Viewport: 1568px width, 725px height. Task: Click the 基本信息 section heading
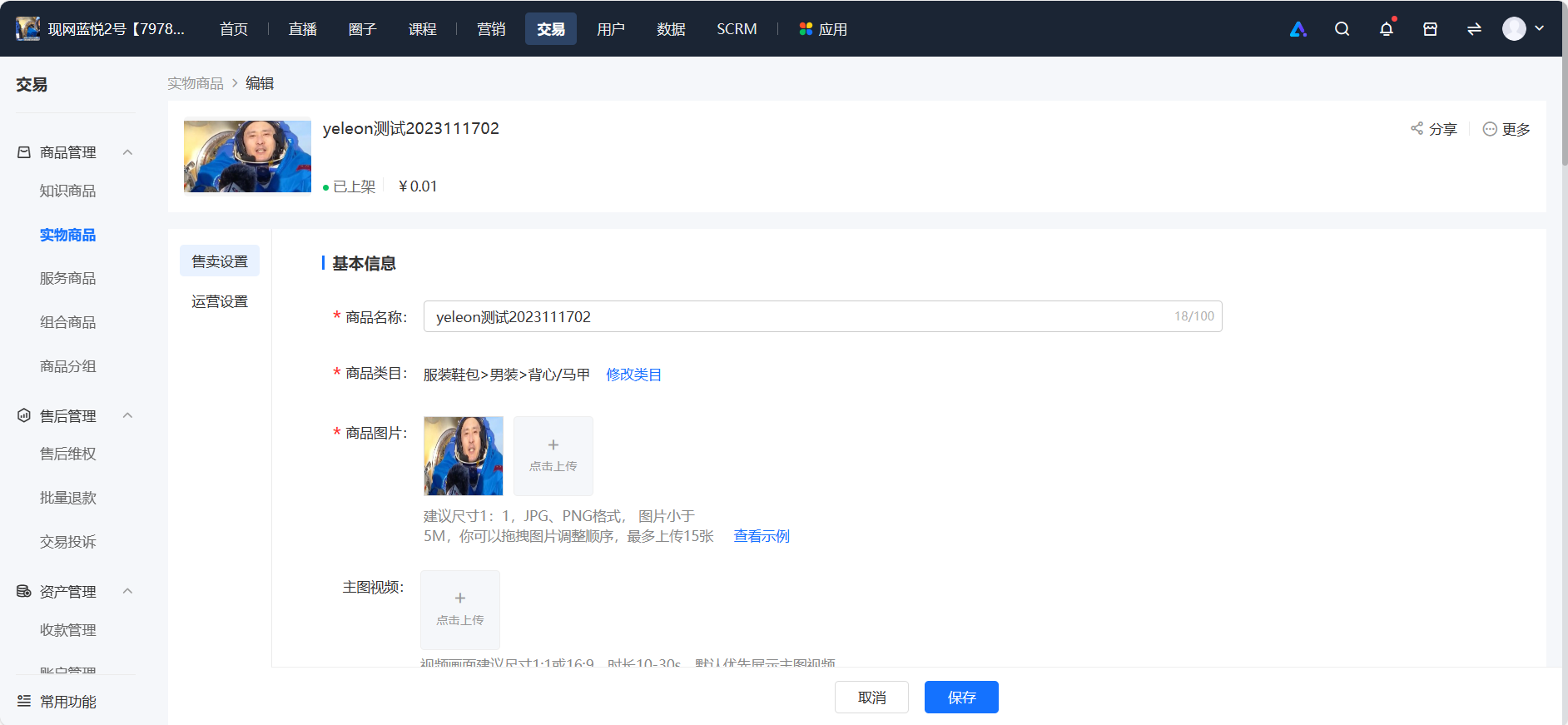pos(364,263)
